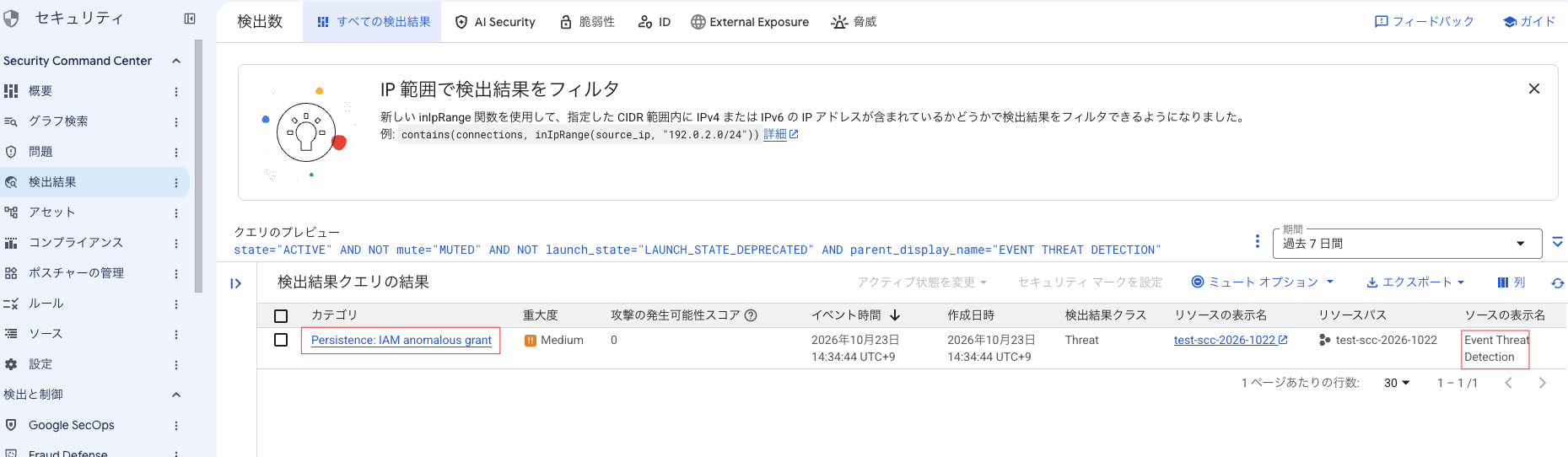Click filter icon beside time range
The width and height of the screenshot is (1568, 457).
pos(1558,243)
